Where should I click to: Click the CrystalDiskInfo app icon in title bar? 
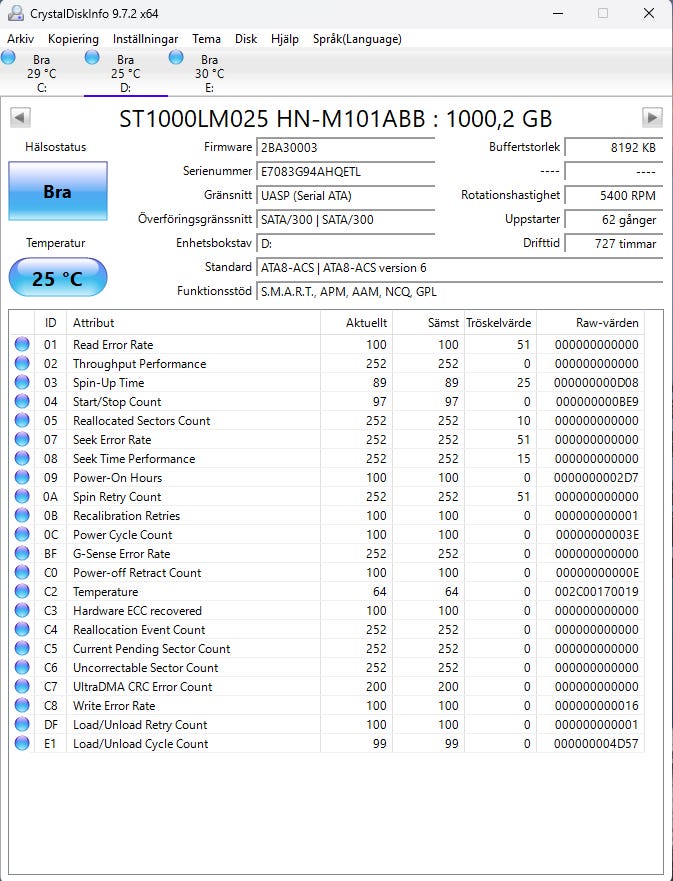tap(13, 14)
